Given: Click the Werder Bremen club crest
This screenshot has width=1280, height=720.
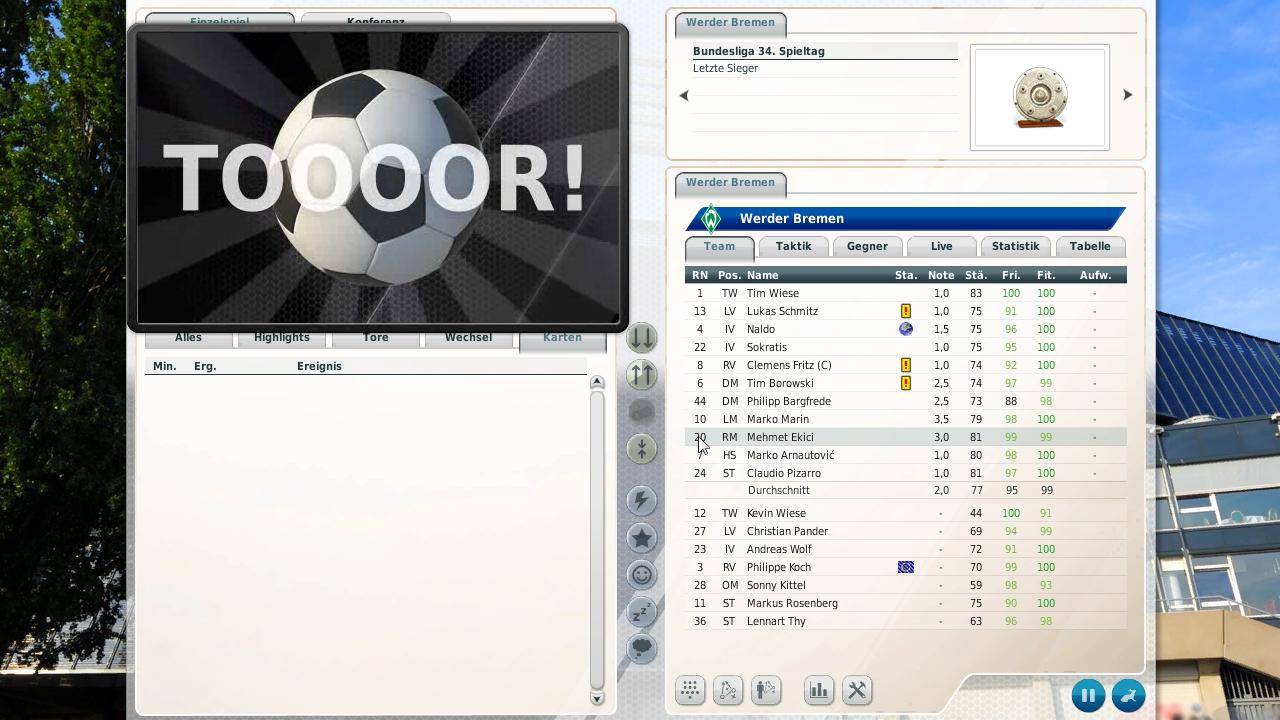Looking at the screenshot, I should [x=711, y=219].
